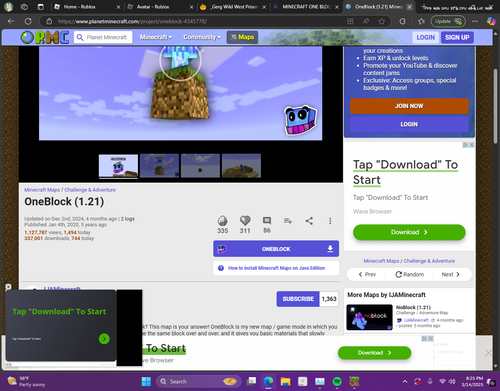The height and width of the screenshot is (391, 500).
Task: Click Challenge & Adventure breadcrumb above title
Action: pos(90,190)
